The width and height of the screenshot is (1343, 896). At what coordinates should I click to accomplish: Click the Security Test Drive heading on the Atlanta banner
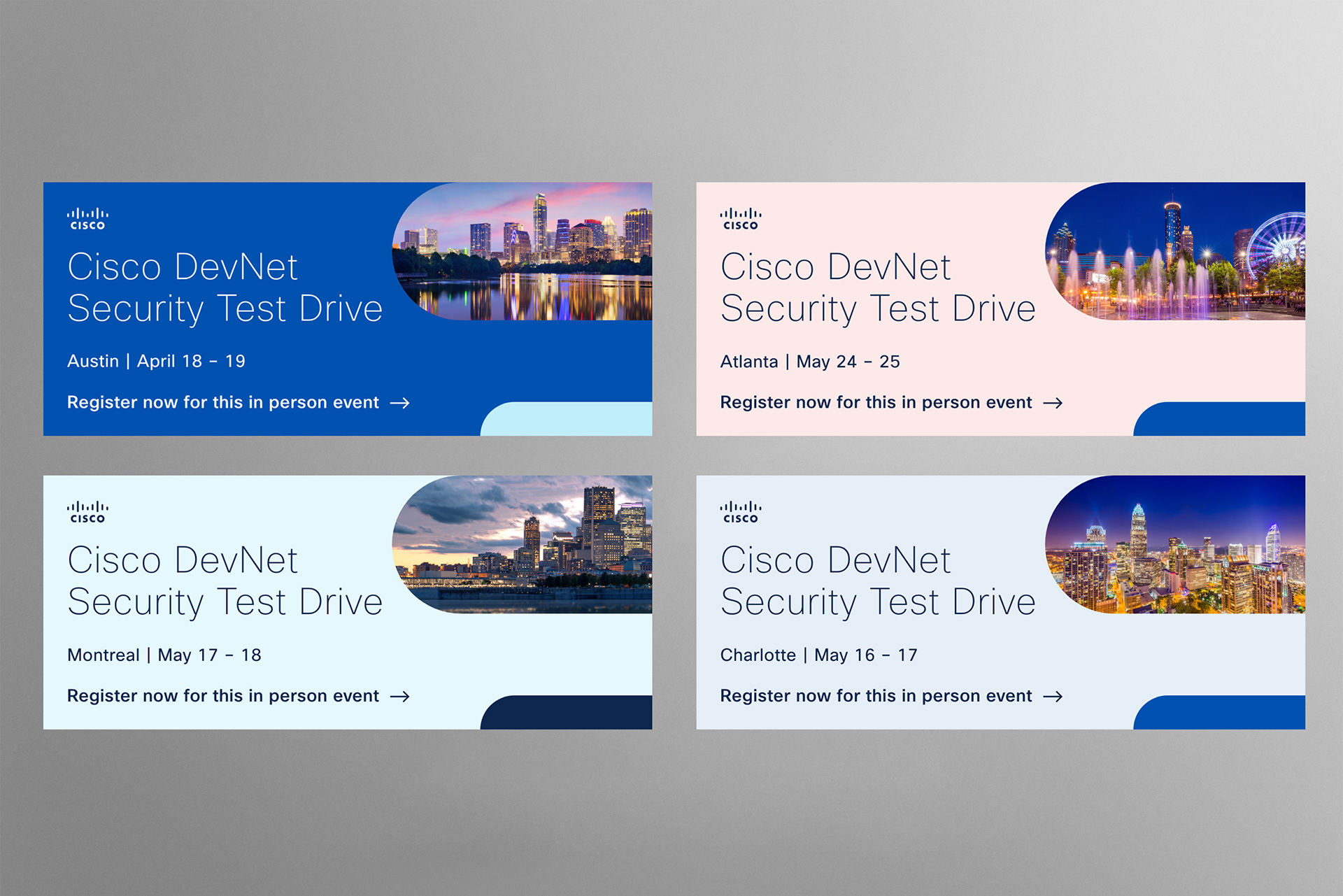[x=879, y=287]
